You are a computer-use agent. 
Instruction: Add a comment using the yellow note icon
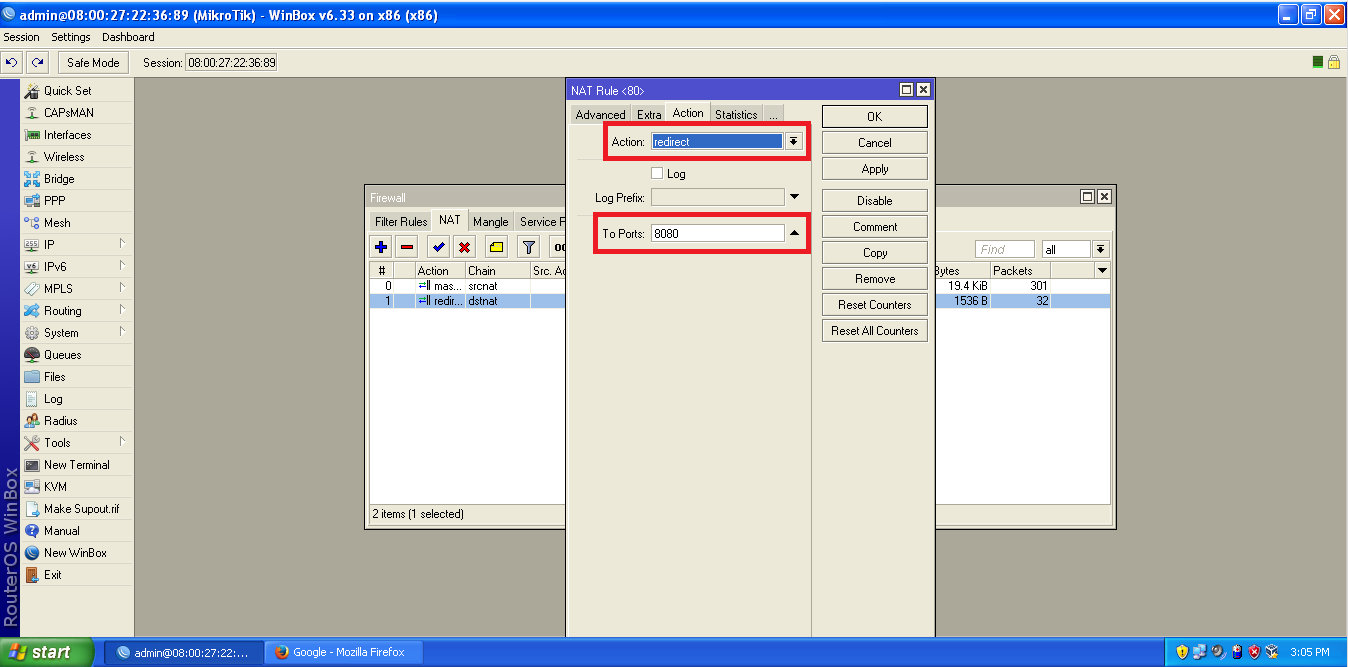pyautogui.click(x=495, y=247)
